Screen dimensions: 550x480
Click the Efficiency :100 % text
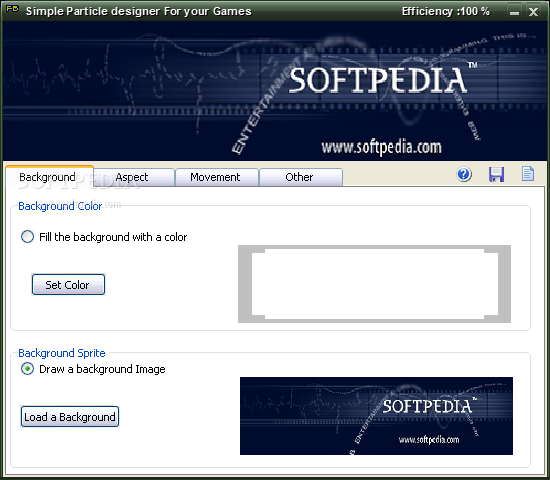pos(445,12)
